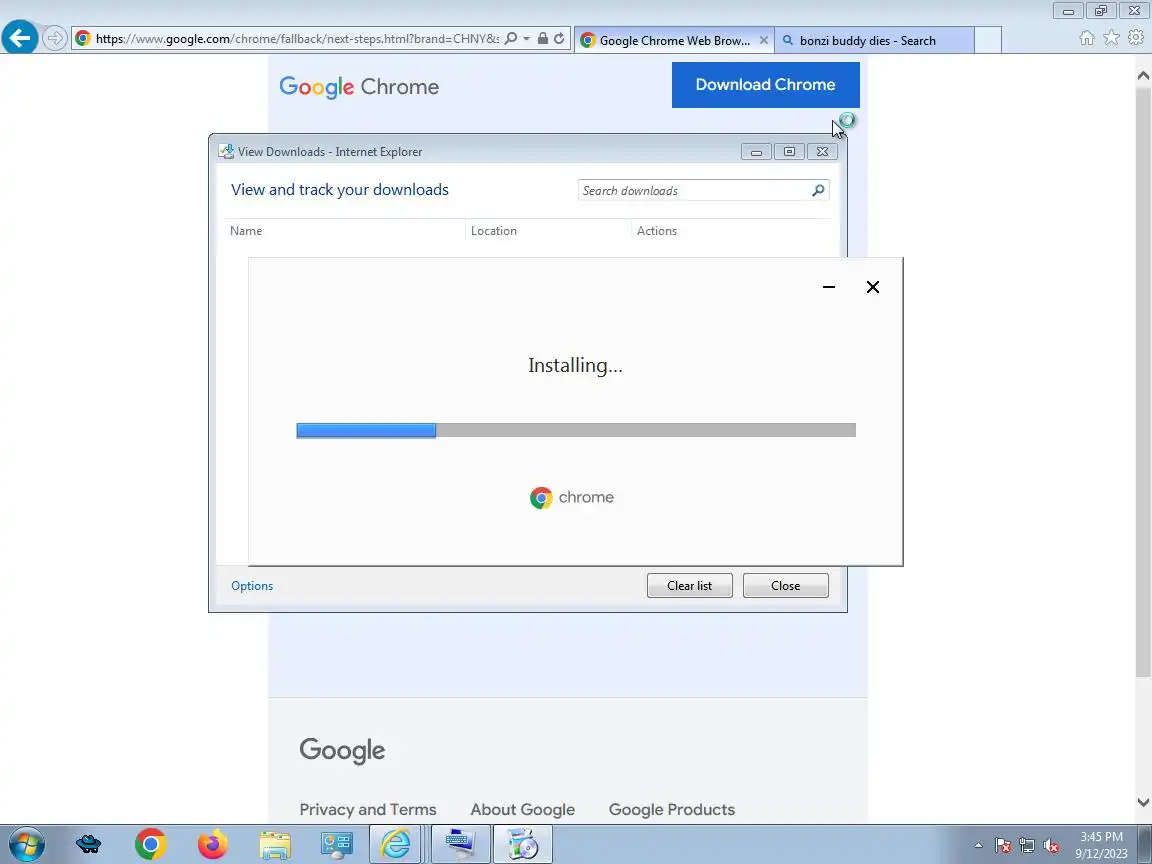
Task: Click the Google footer logo
Action: pos(342,751)
